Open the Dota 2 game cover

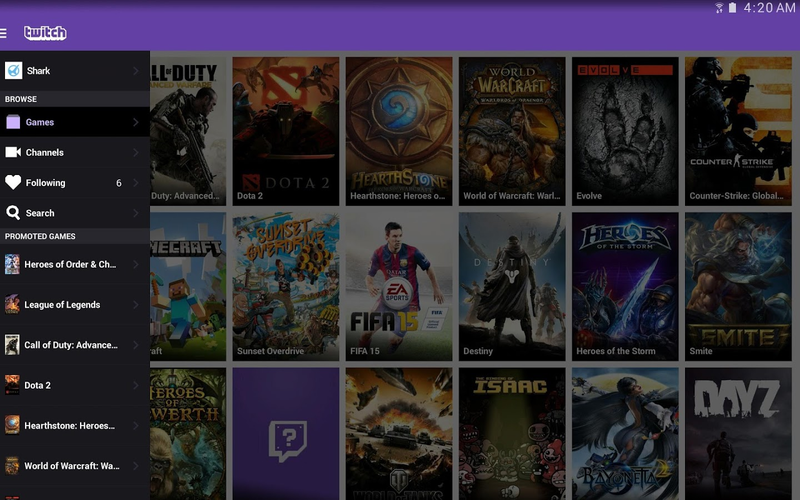coord(286,131)
